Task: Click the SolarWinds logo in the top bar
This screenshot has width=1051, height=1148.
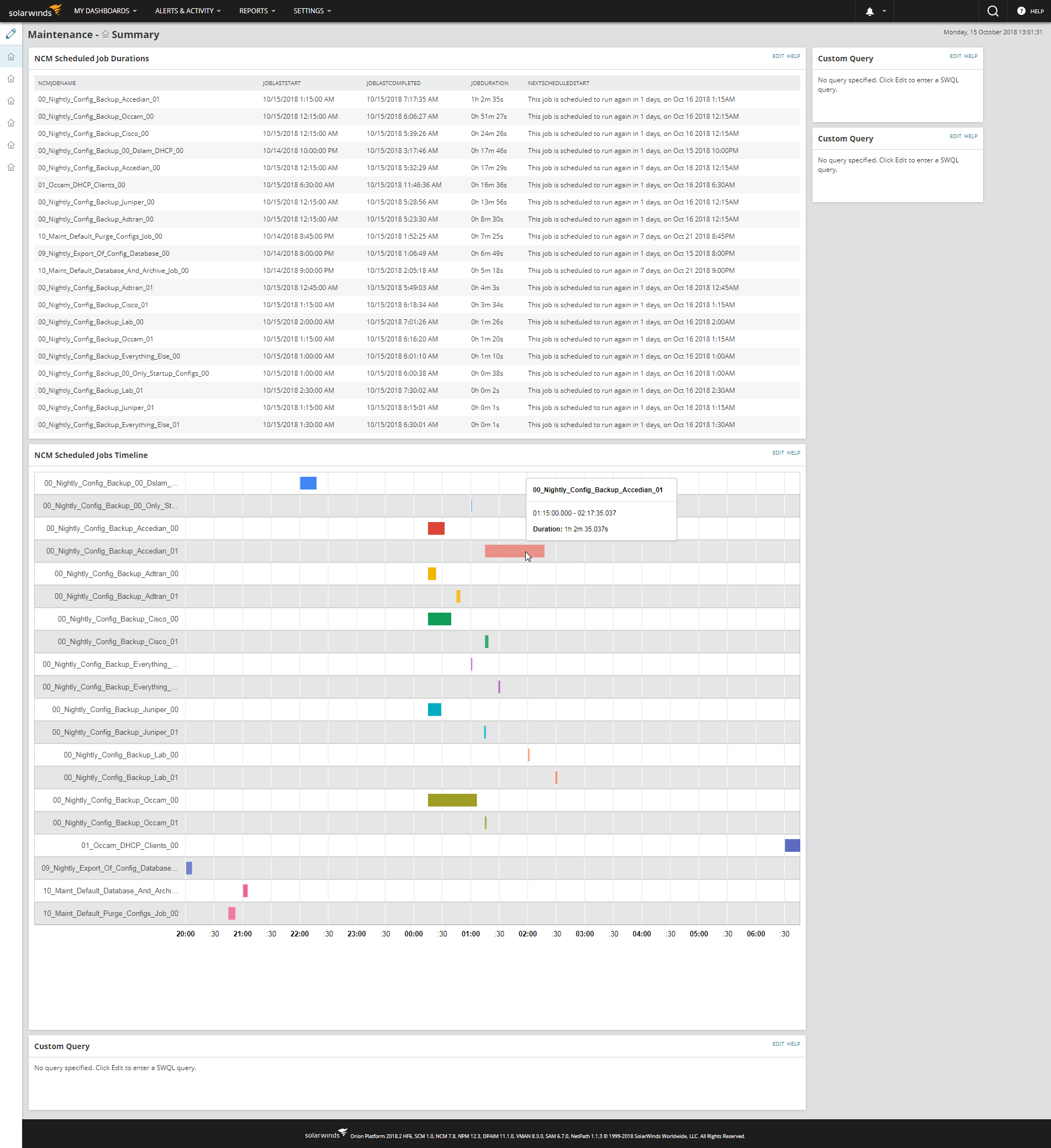Action: 35,11
